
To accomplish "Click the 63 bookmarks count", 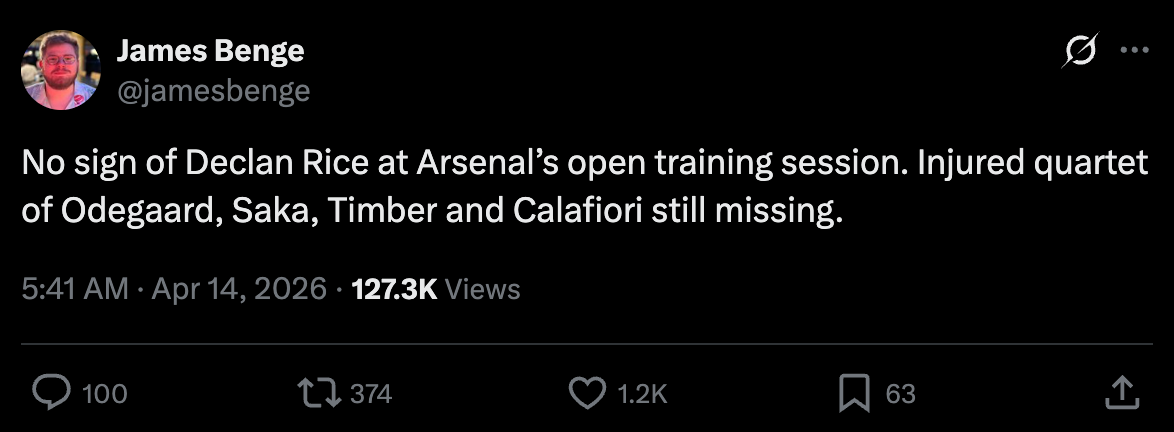I will [x=900, y=394].
